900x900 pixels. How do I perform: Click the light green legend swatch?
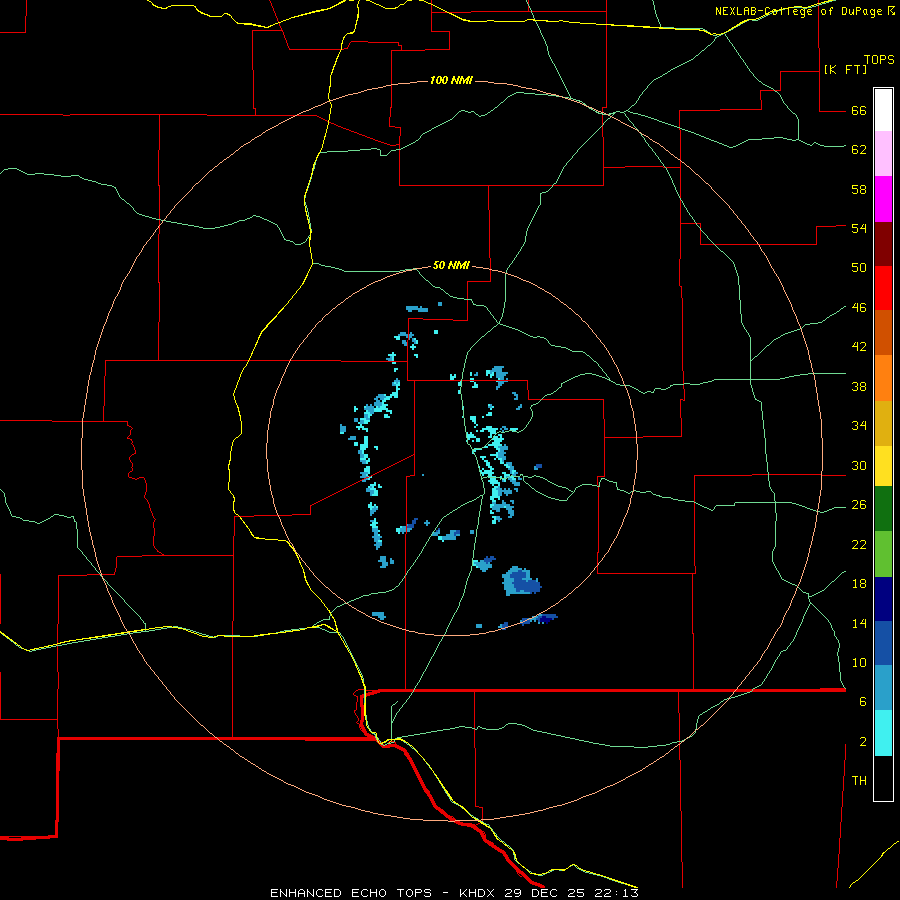[883, 554]
